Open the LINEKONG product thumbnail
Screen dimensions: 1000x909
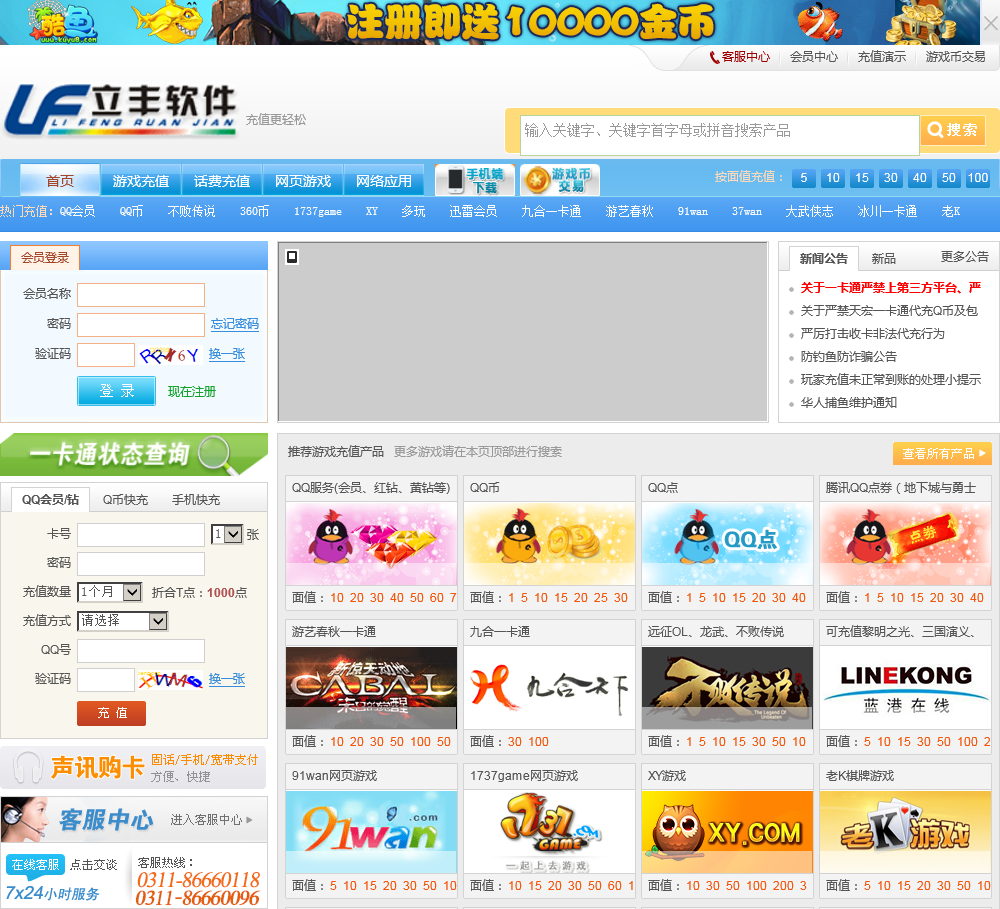click(905, 688)
